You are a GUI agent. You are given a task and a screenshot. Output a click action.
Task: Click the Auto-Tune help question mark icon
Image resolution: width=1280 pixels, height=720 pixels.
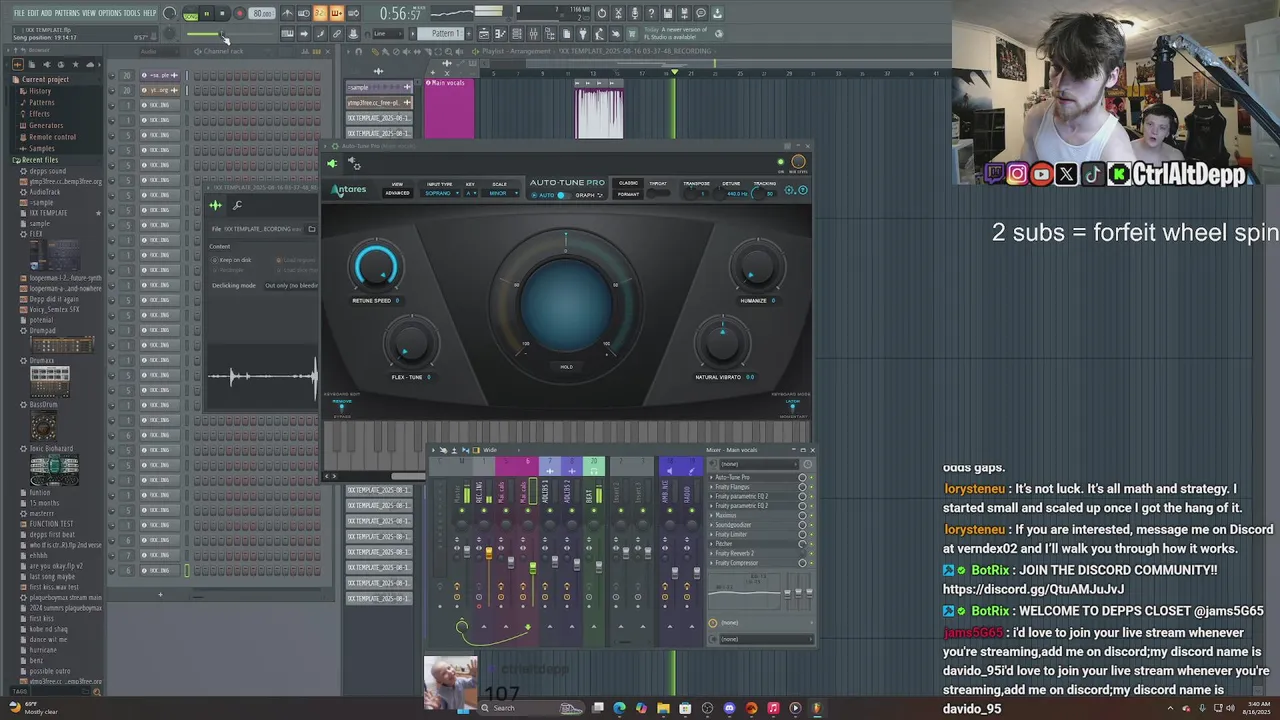(x=802, y=190)
